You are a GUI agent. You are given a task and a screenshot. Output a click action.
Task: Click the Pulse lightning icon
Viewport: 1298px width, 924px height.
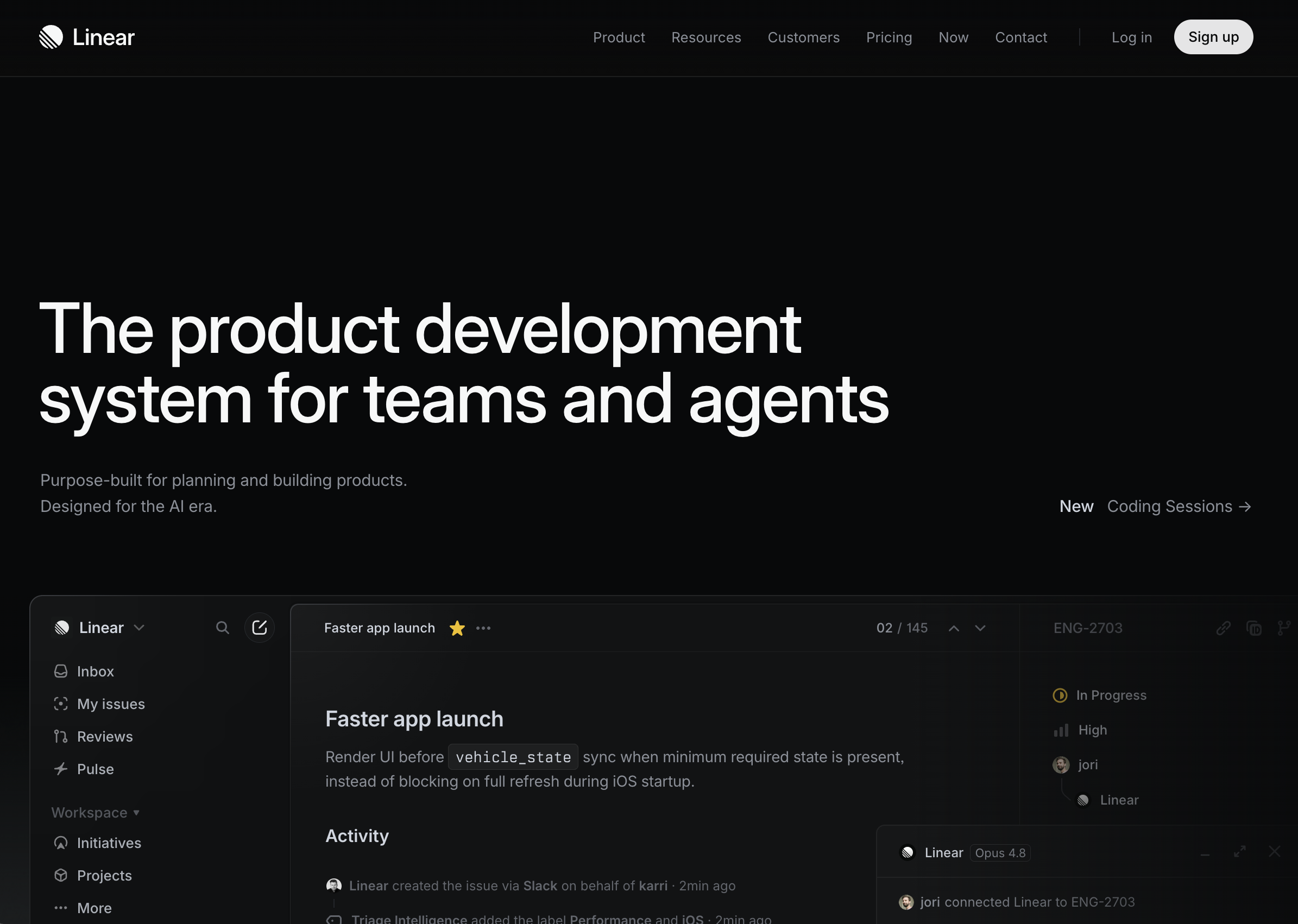[x=61, y=769]
